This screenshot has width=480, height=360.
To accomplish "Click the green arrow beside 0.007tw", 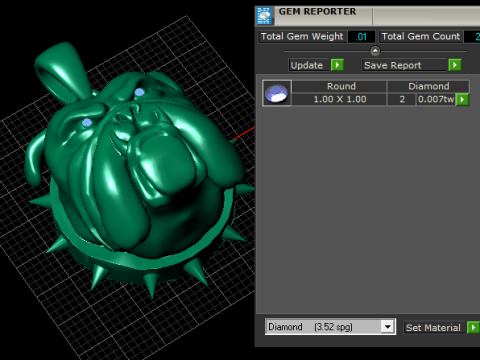I will (x=462, y=99).
